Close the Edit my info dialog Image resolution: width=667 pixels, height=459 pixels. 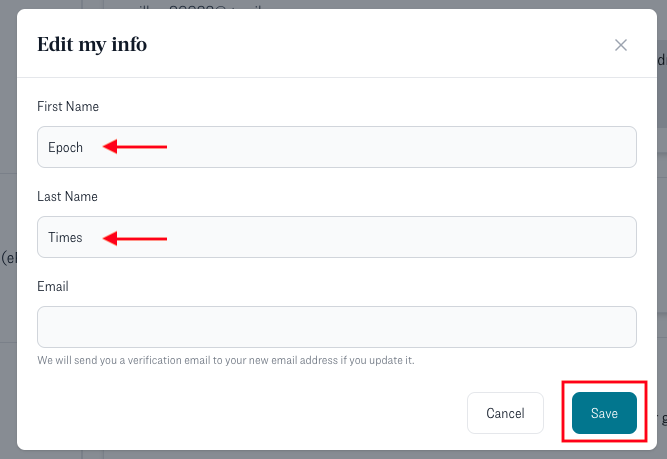(x=621, y=45)
